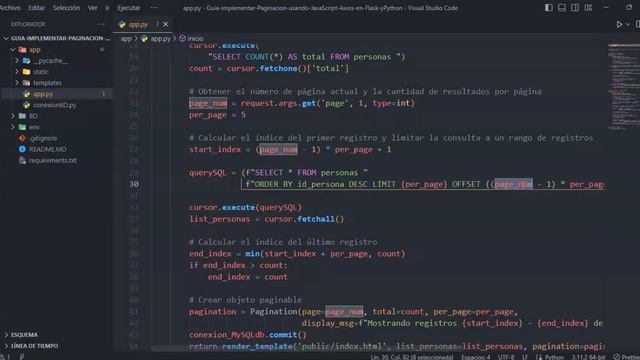
Task: Open the Editar menu
Action: 36,8
